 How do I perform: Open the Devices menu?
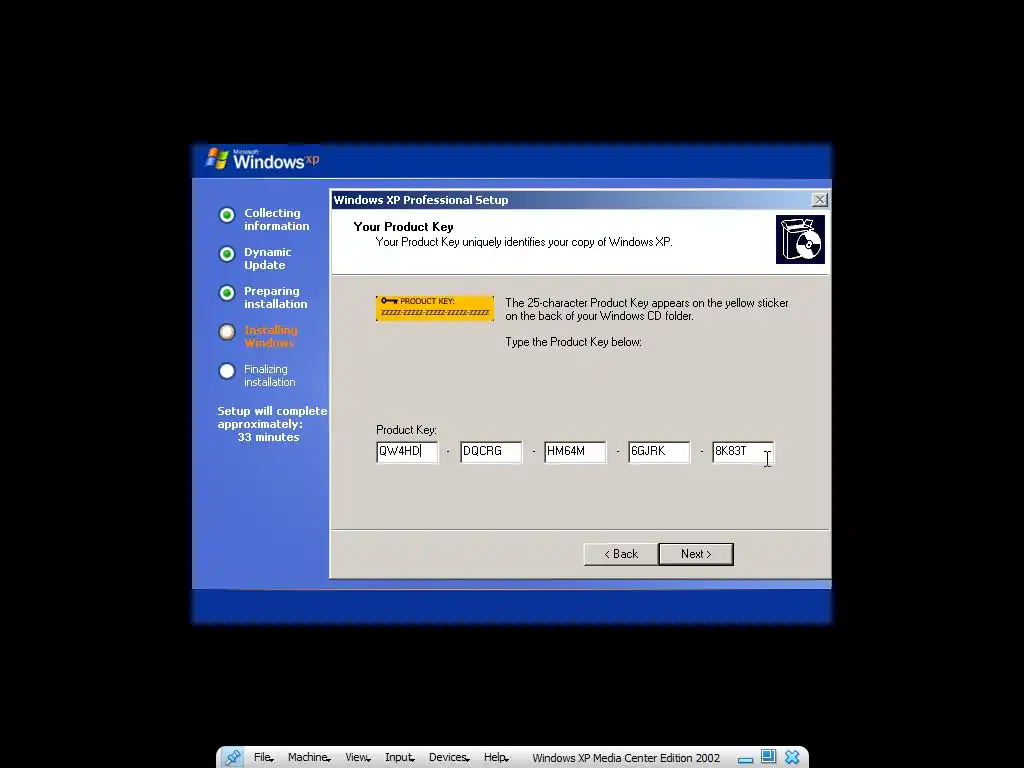449,757
